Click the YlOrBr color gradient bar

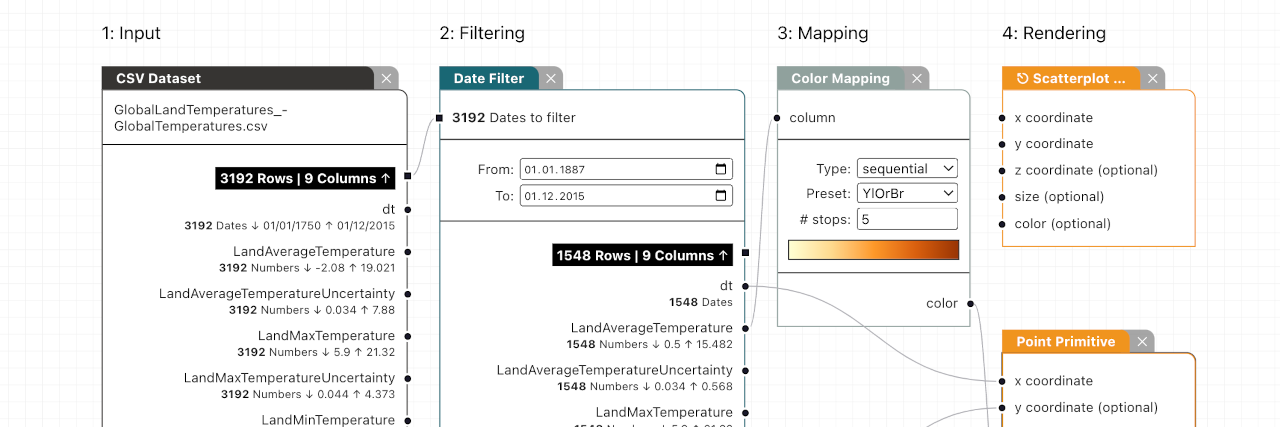pos(873,250)
